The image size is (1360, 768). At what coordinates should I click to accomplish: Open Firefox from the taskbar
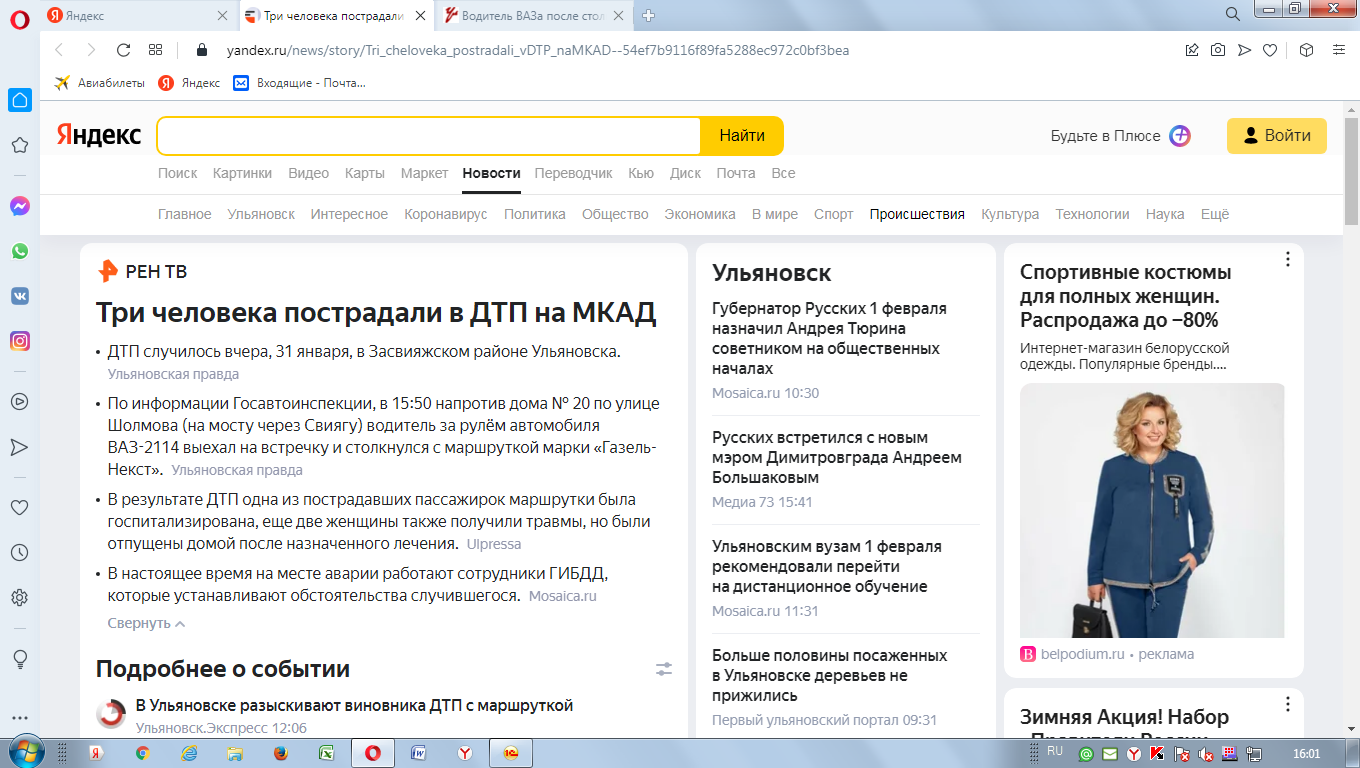(280, 753)
